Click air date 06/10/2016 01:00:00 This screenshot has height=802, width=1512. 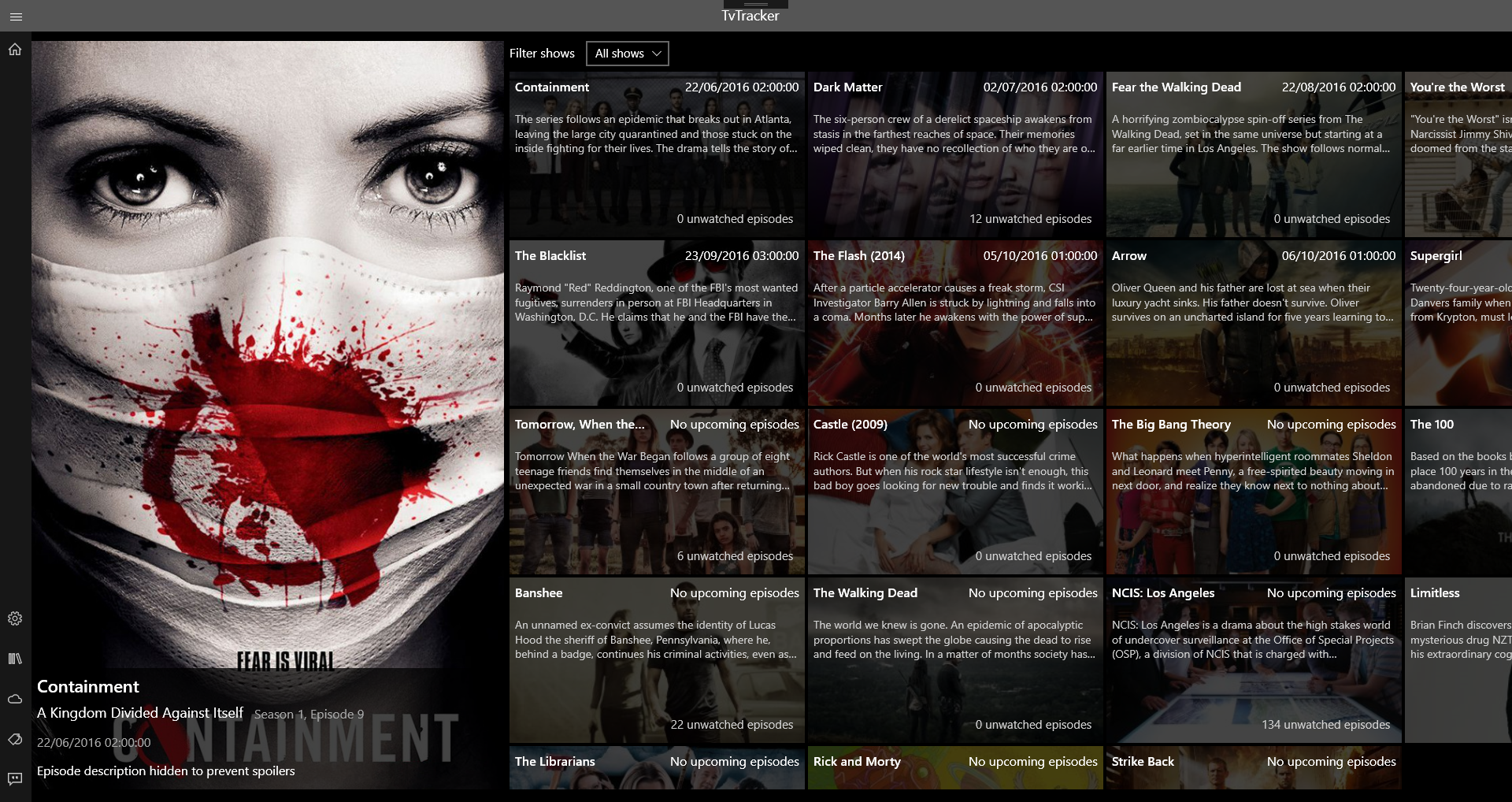coord(1339,256)
